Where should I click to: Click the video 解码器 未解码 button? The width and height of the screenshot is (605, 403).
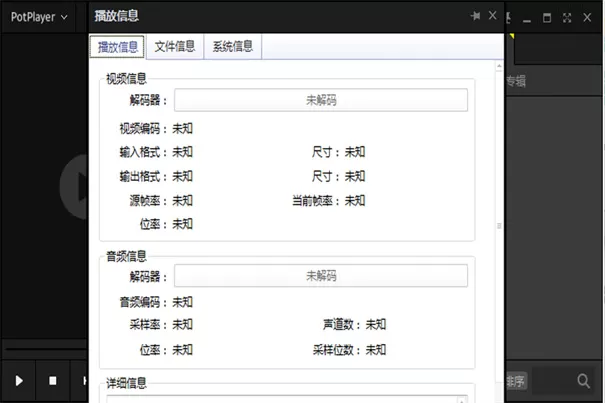(x=321, y=100)
